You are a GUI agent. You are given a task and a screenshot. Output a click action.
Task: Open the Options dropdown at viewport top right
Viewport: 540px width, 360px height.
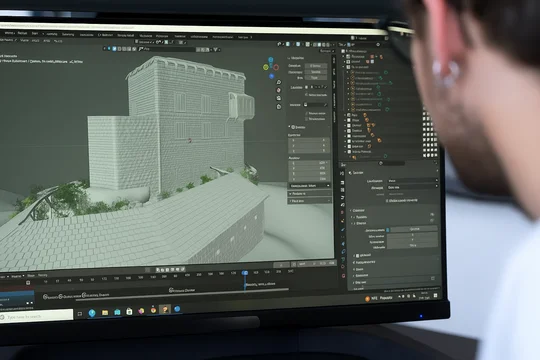pyautogui.click(x=327, y=51)
